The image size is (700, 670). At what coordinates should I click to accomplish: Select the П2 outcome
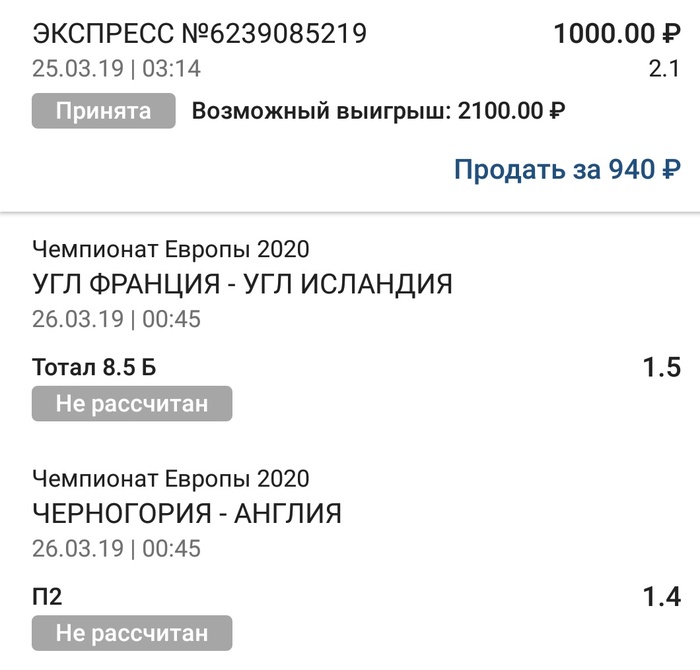click(x=47, y=597)
